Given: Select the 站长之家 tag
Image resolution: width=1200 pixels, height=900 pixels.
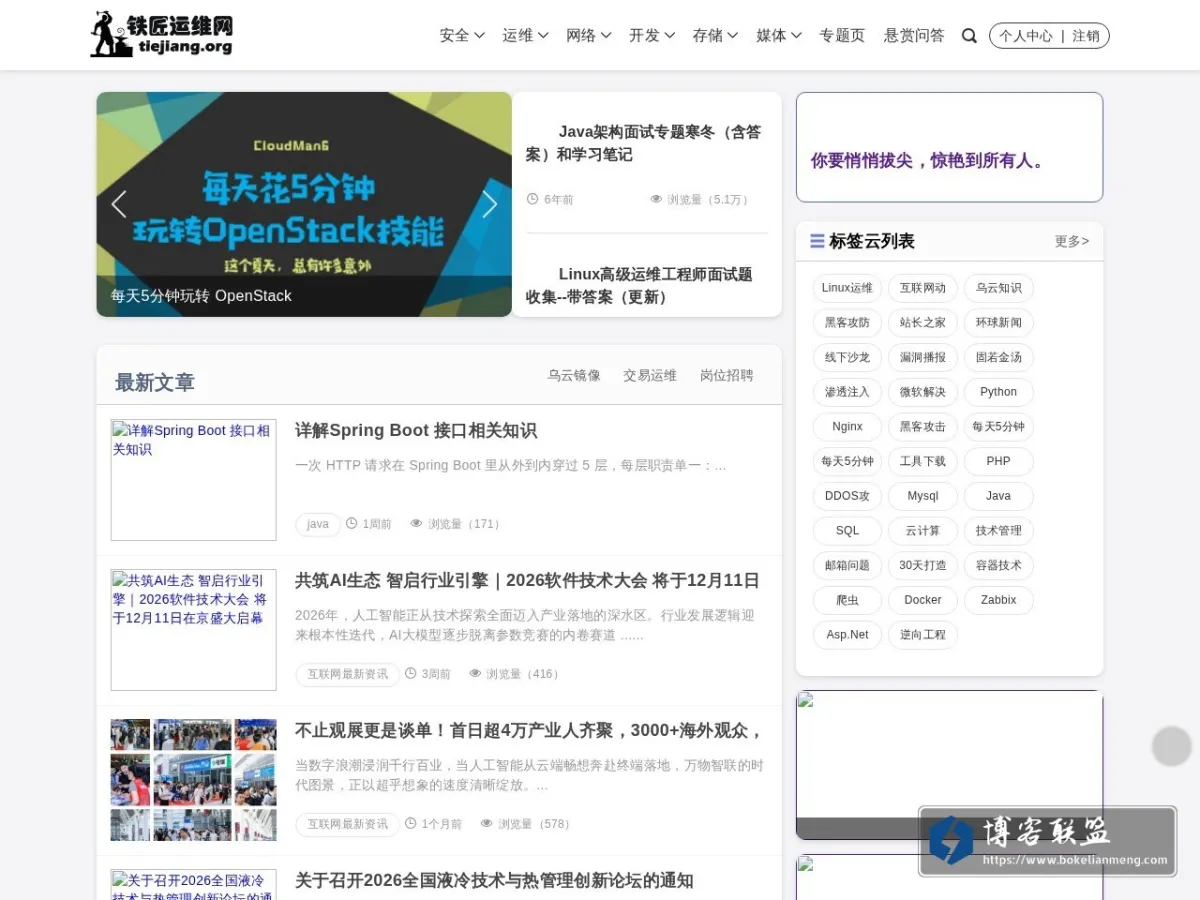Looking at the screenshot, I should pos(922,322).
